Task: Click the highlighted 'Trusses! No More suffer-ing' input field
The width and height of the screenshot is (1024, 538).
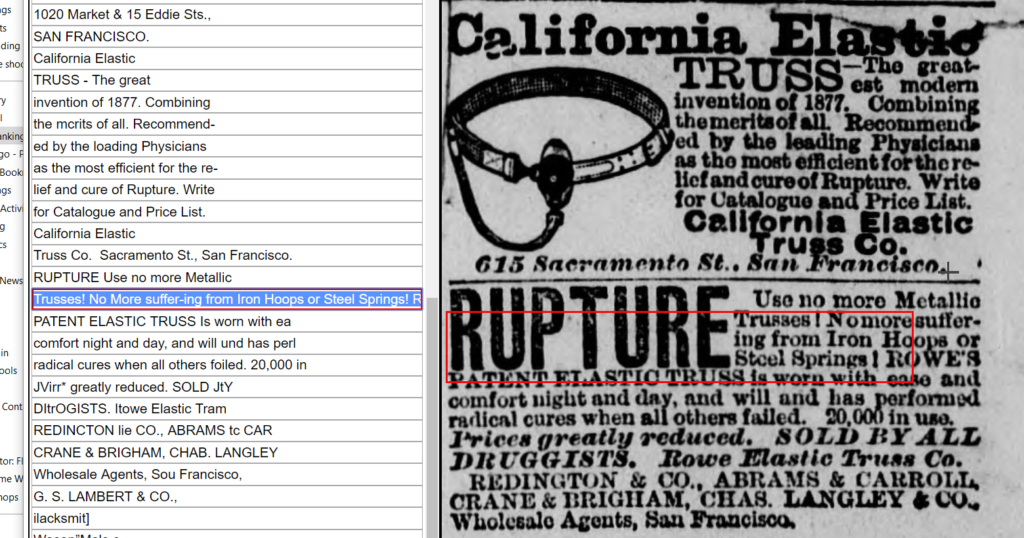Action: (227, 299)
